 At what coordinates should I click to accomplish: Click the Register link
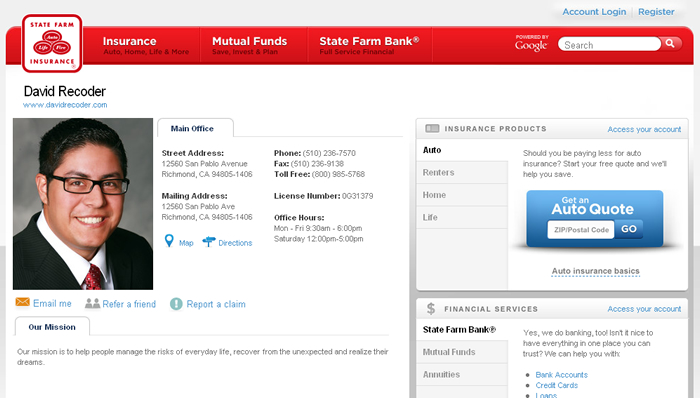(656, 12)
